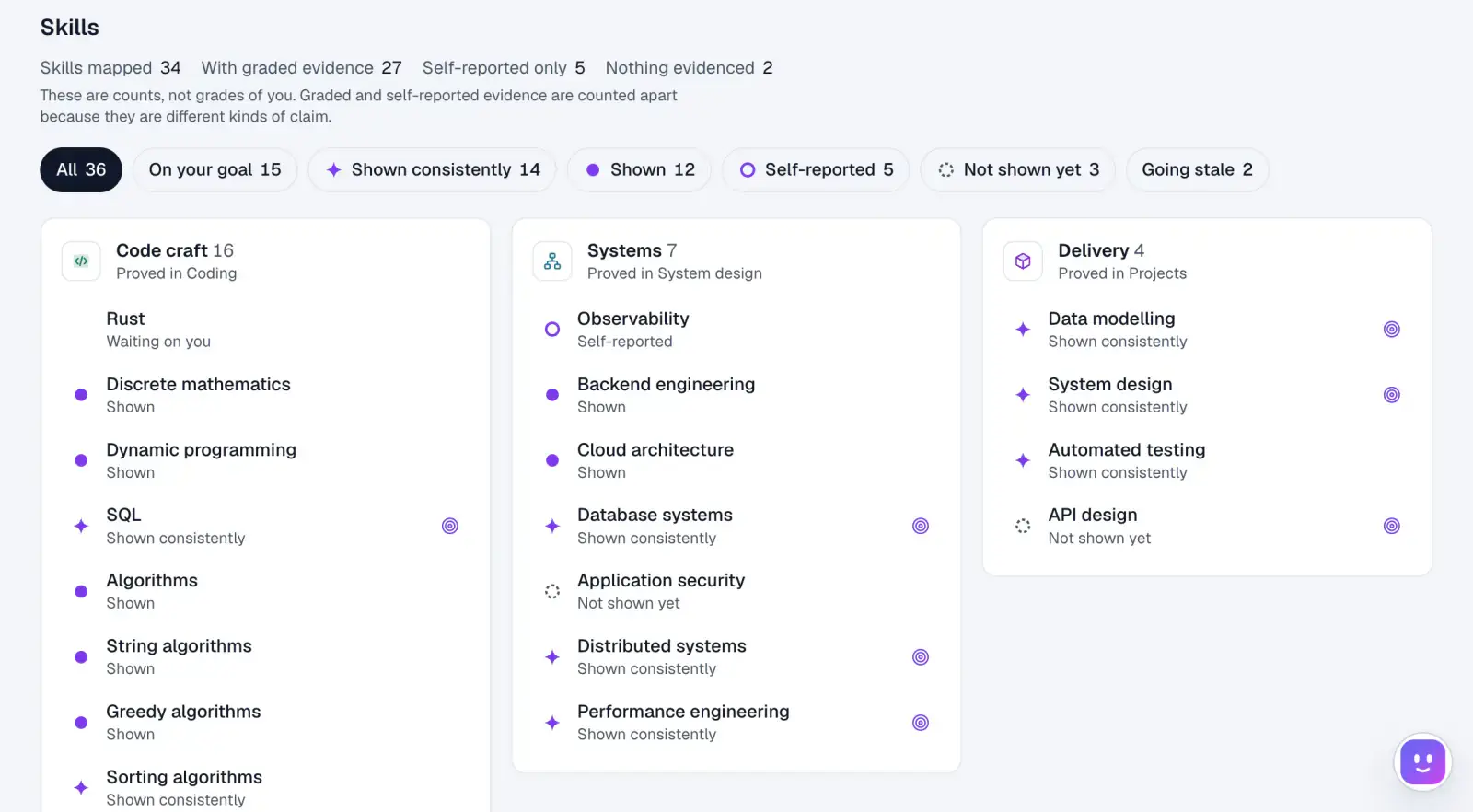This screenshot has width=1473, height=812.
Task: Click the sparkle icon next to Database systems
Action: 552,526
